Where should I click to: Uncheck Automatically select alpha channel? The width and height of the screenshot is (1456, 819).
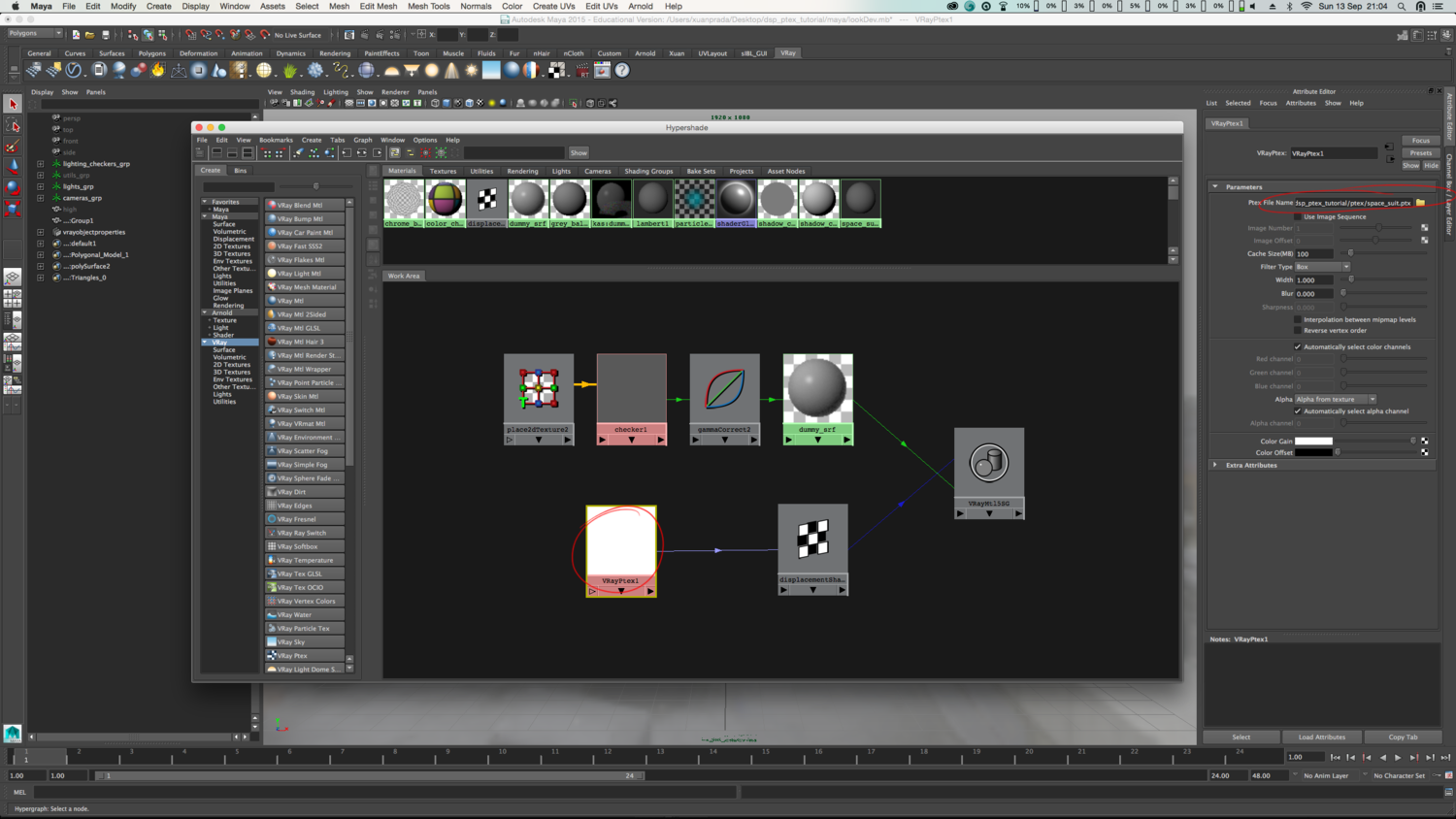pos(1298,410)
